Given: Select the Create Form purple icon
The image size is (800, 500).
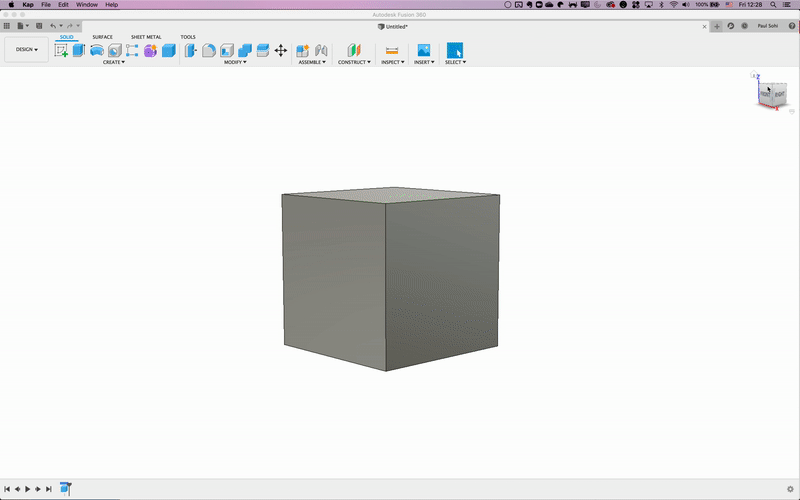Looking at the screenshot, I should click(150, 50).
